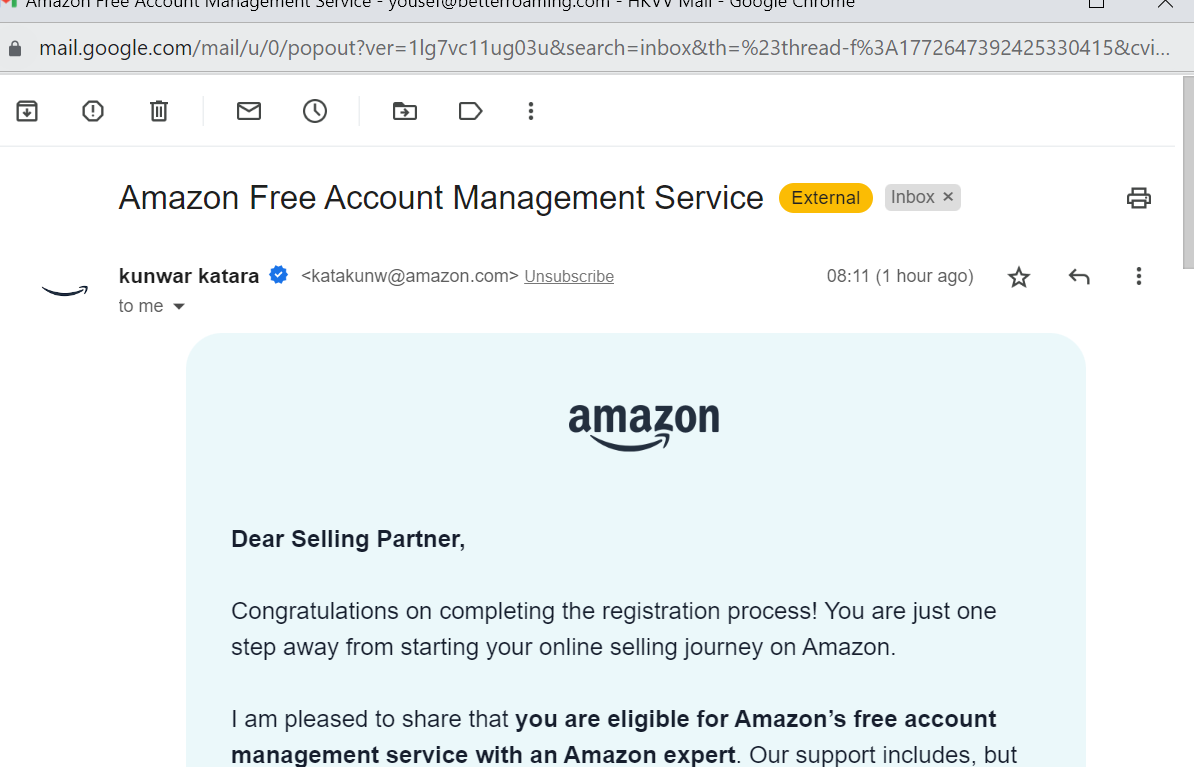Open the Move to folder icon
Screen dimensions: 1194x767
[x=405, y=111]
